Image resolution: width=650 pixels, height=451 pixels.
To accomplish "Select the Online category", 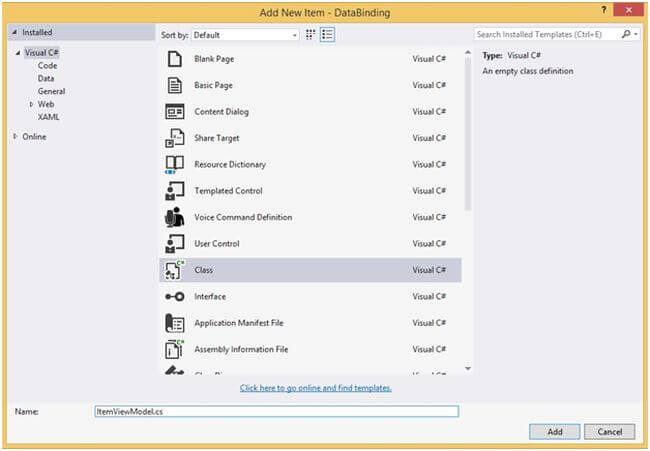I will [34, 136].
